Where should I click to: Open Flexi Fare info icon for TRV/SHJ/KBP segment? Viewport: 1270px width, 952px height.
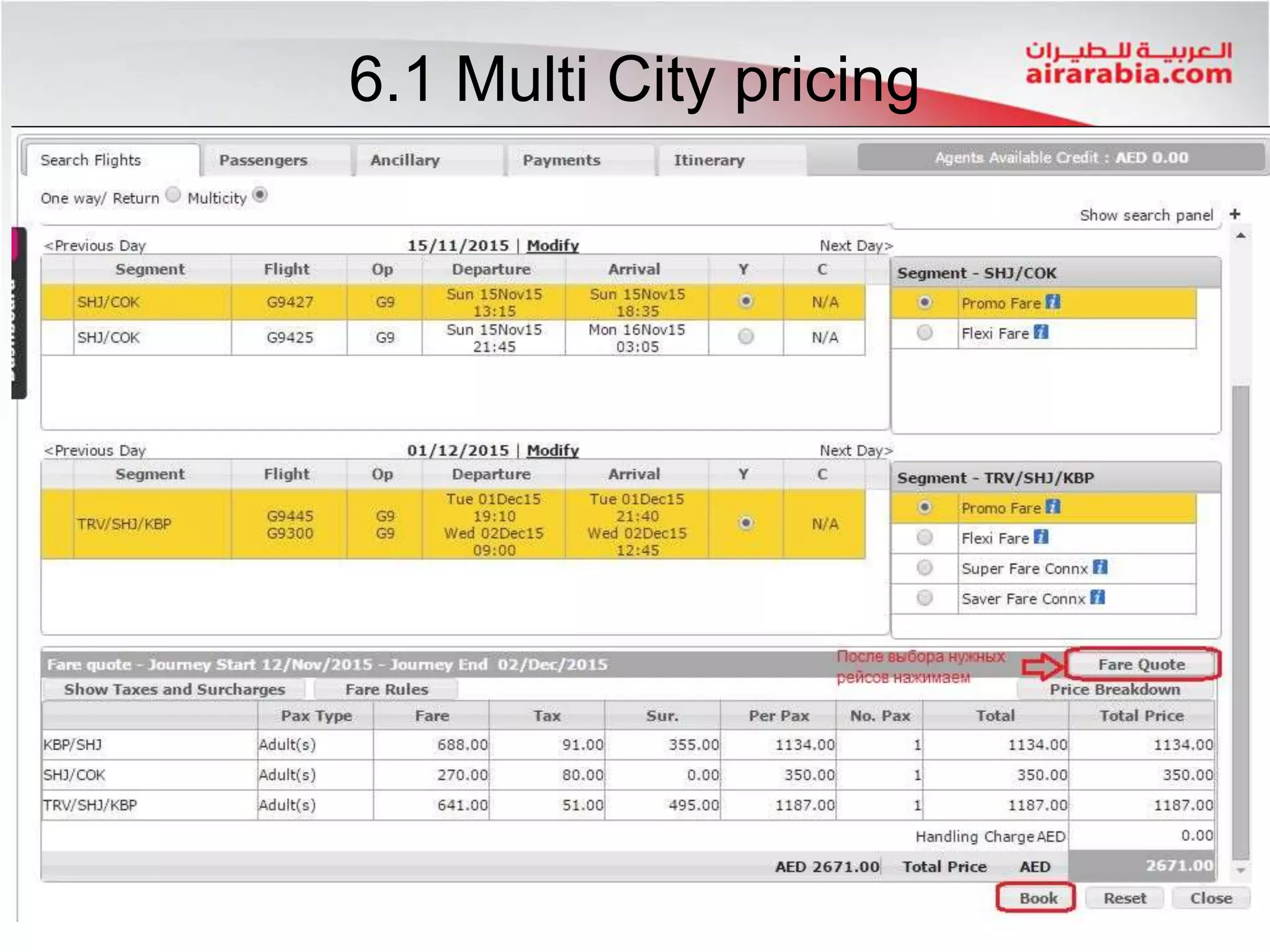[1041, 537]
